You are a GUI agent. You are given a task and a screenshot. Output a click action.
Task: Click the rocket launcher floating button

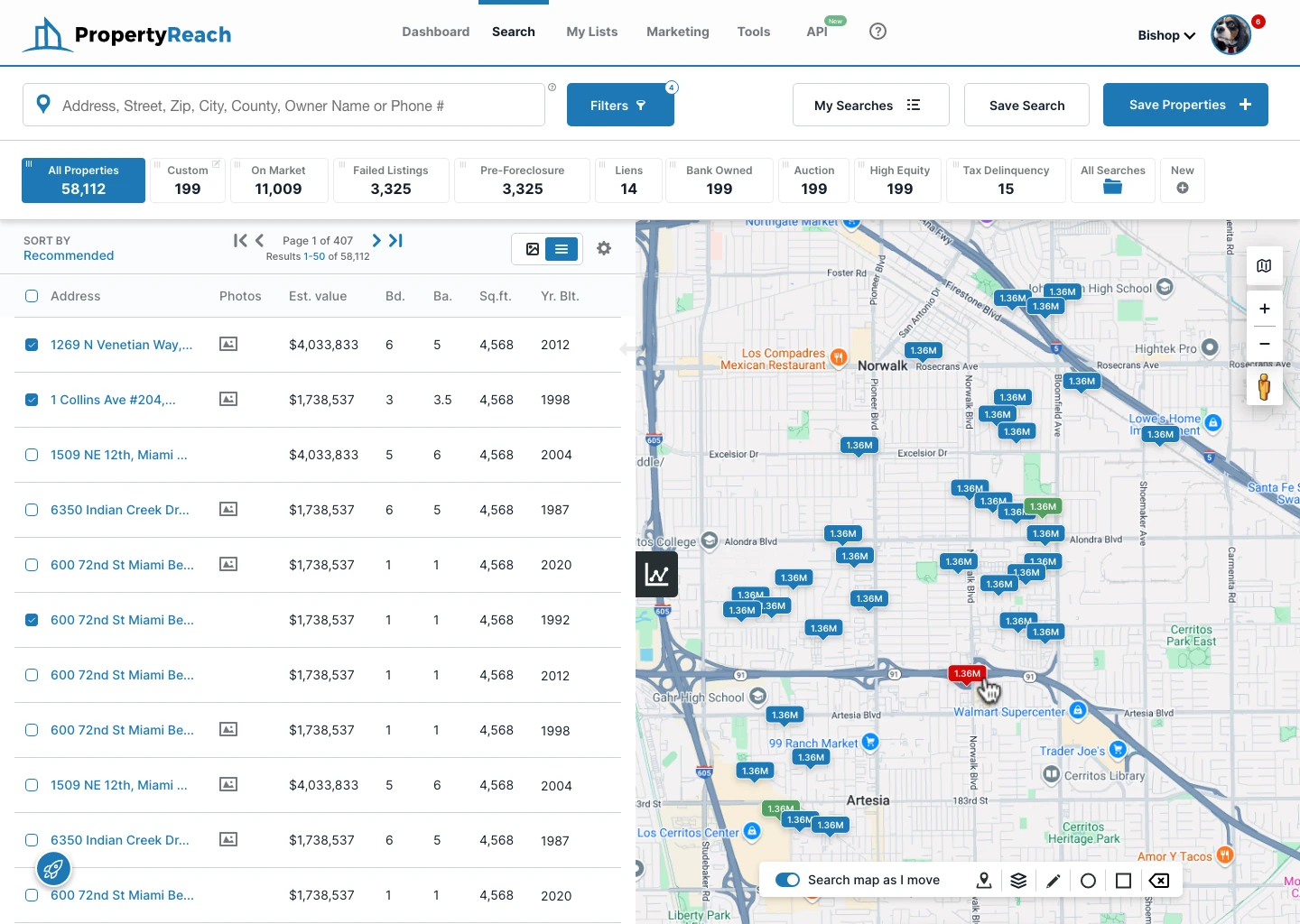[53, 870]
